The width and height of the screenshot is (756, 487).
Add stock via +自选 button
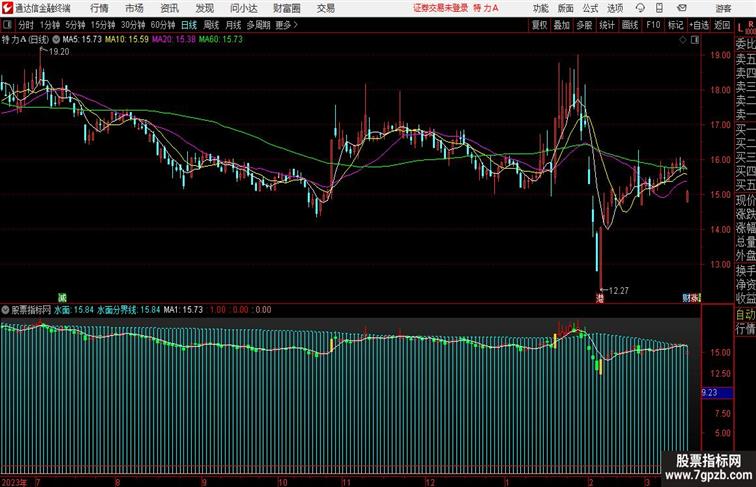click(700, 25)
